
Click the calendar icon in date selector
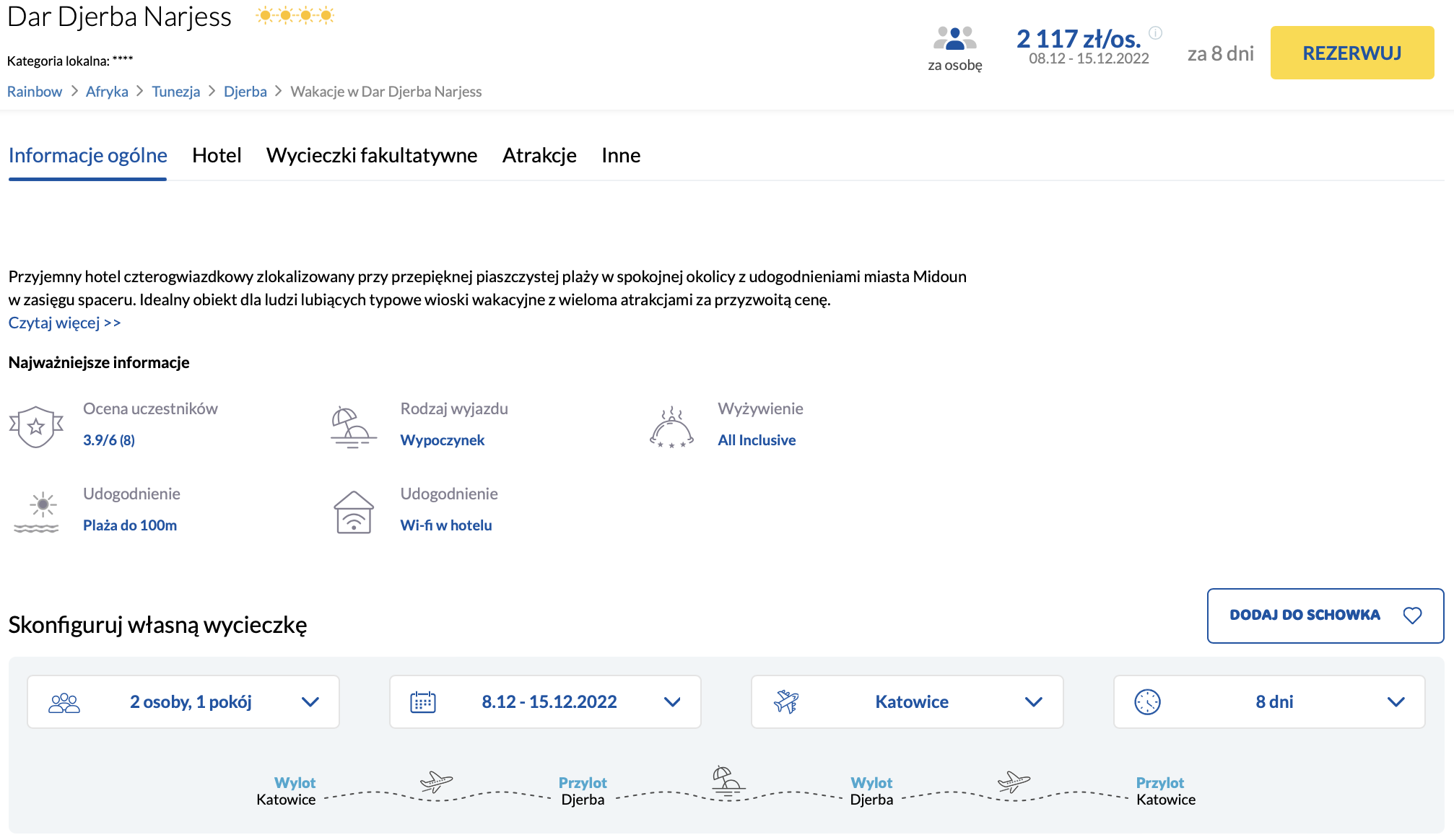click(423, 701)
